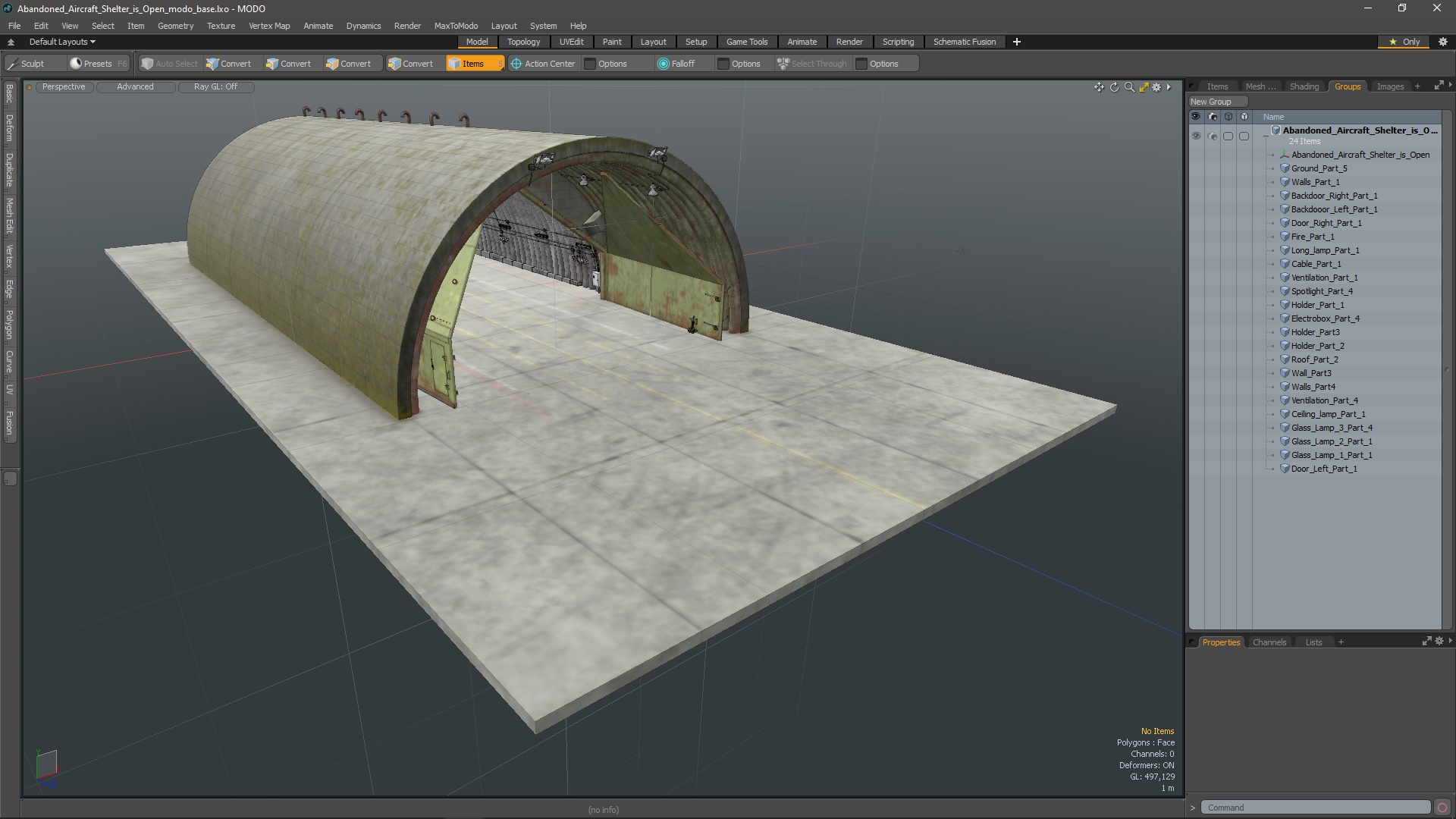Click the second cube column header icon
This screenshot has height=819, width=1456.
pyautogui.click(x=1244, y=117)
